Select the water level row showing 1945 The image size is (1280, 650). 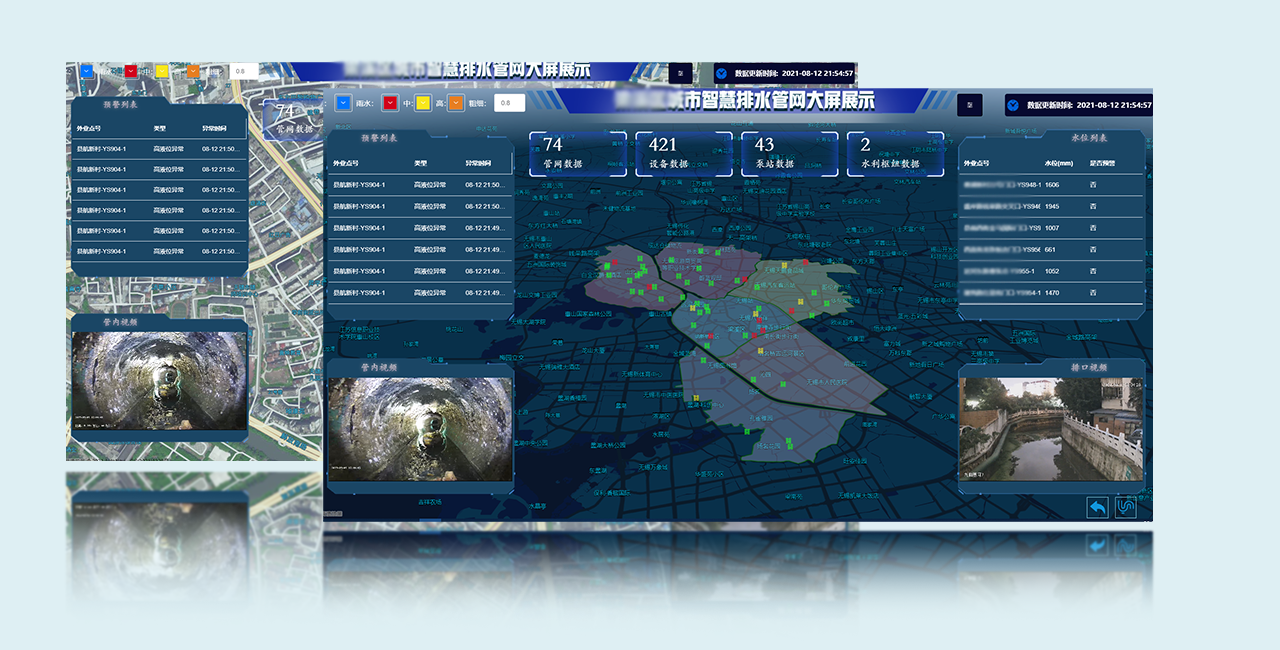[1050, 207]
